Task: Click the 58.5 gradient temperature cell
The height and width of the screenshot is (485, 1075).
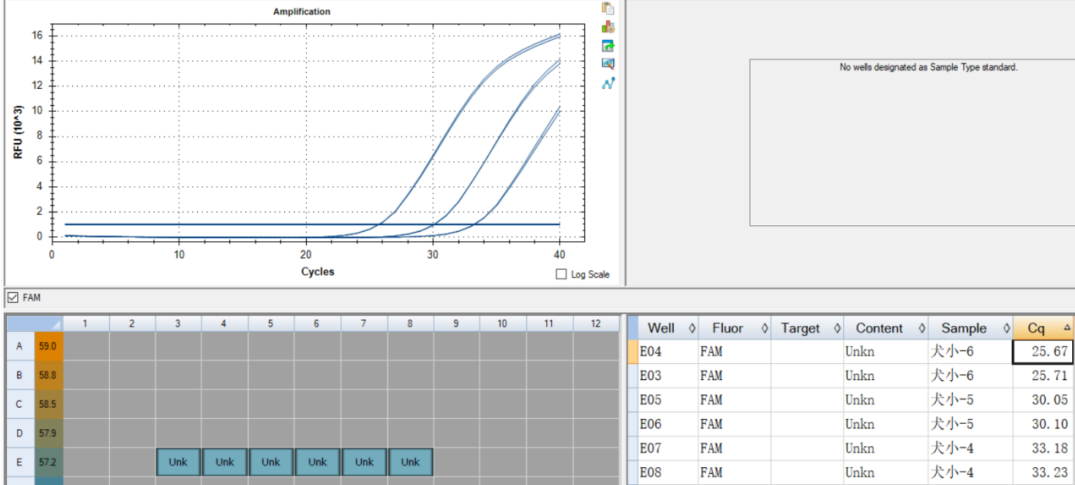Action: pyautogui.click(x=48, y=405)
